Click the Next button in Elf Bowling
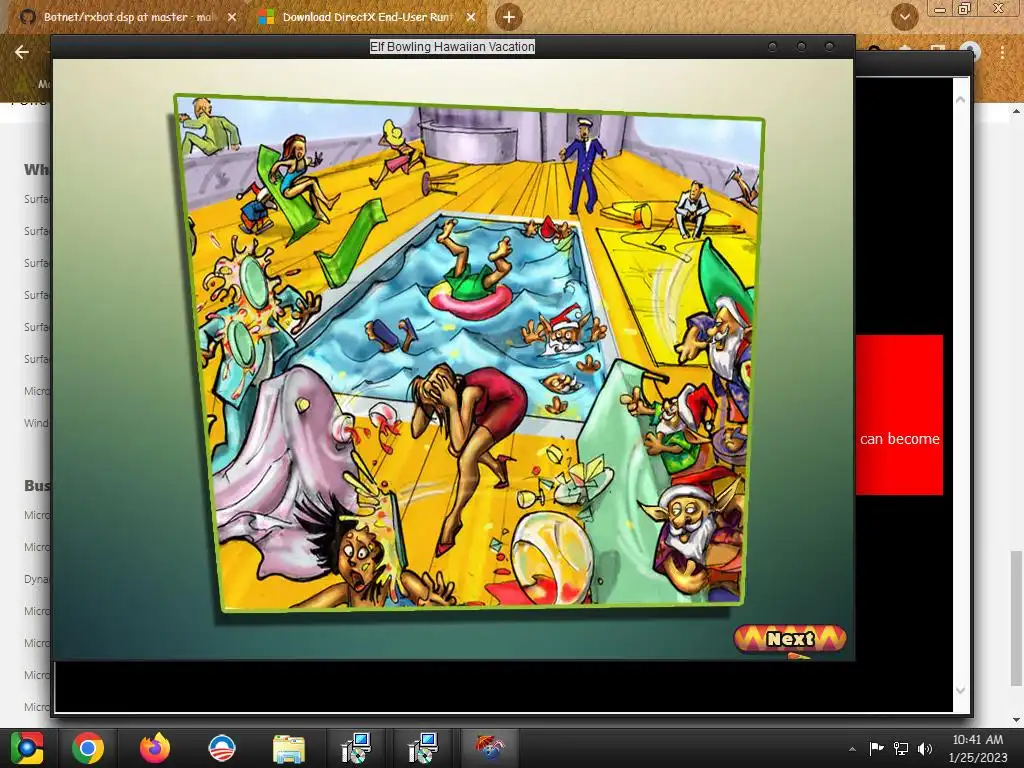 [x=790, y=639]
